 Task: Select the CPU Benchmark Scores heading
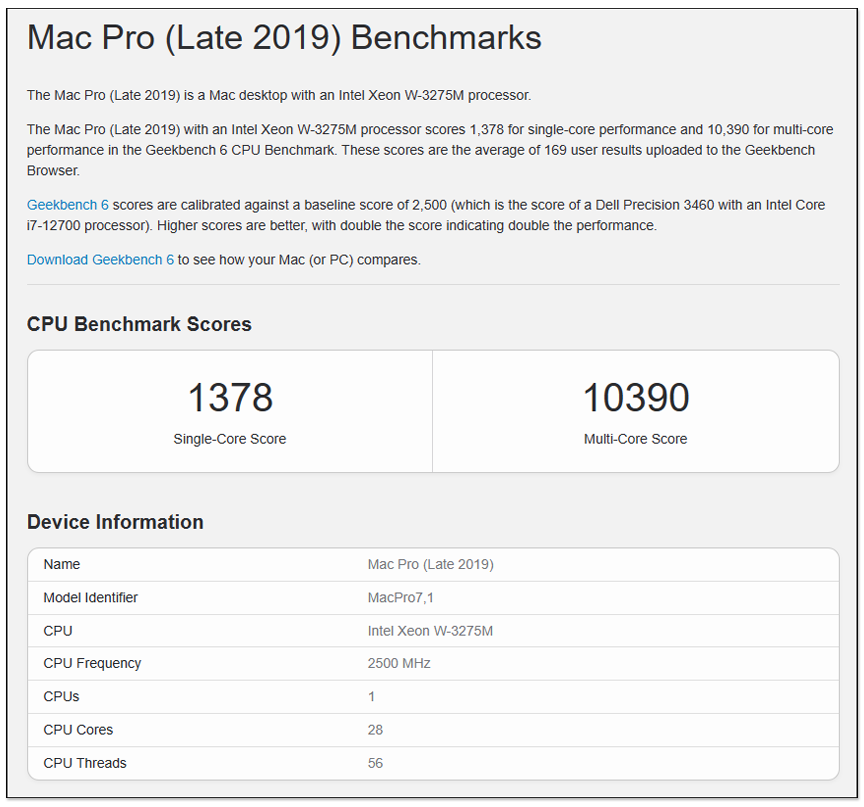(x=139, y=324)
